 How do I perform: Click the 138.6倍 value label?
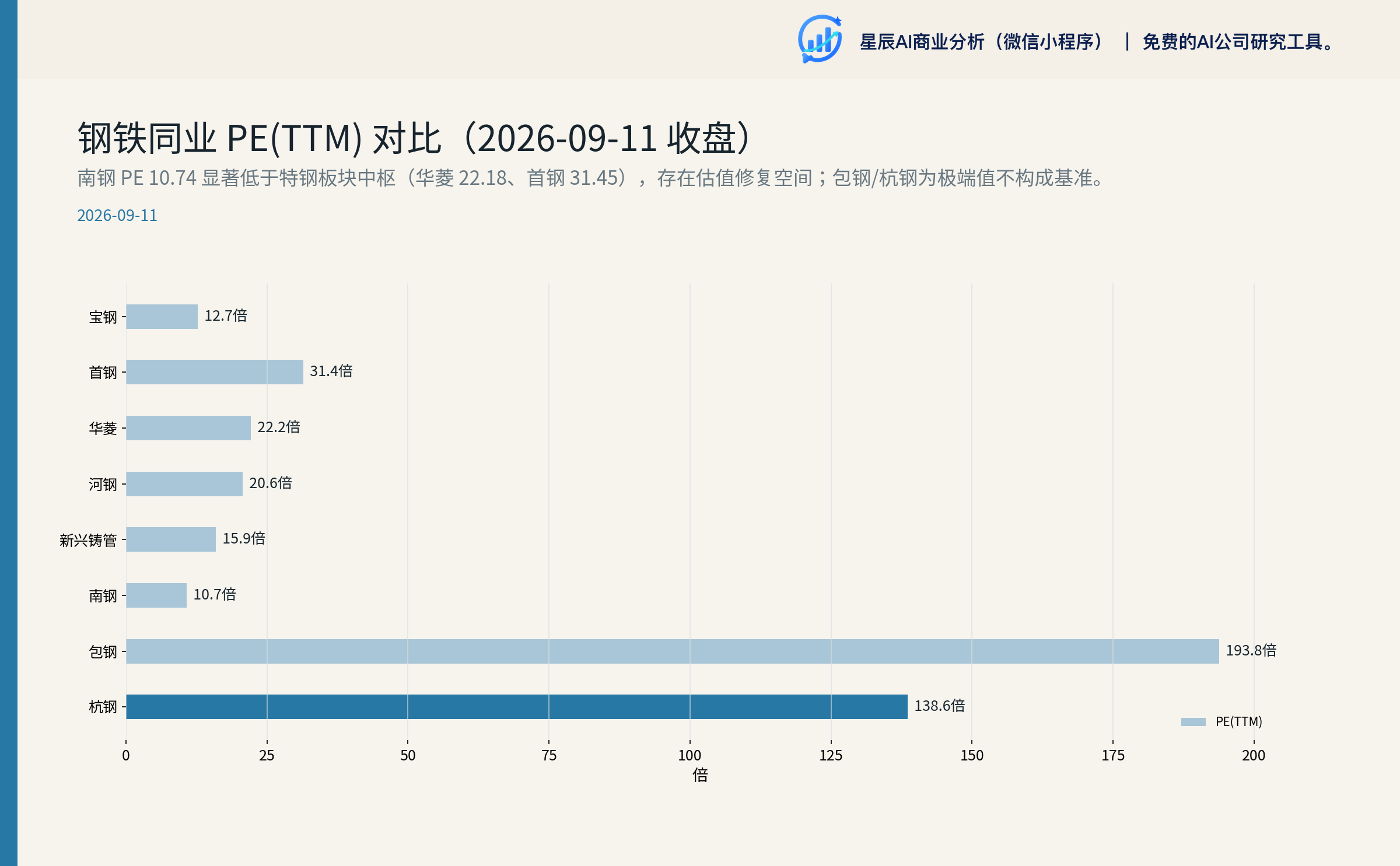click(940, 706)
